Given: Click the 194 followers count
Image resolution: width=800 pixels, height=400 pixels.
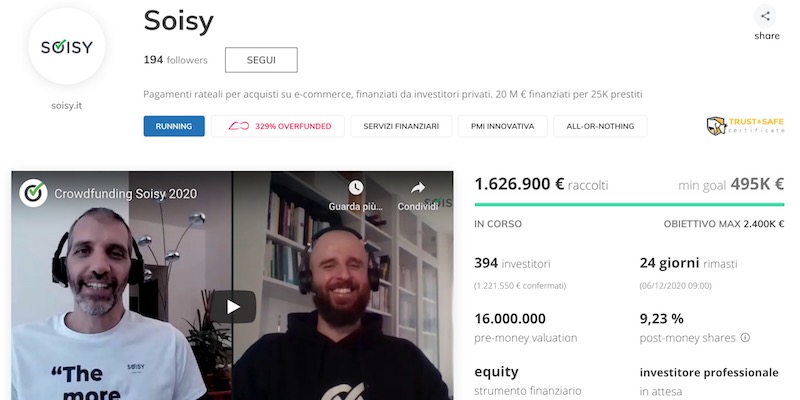Looking at the screenshot, I should (176, 60).
